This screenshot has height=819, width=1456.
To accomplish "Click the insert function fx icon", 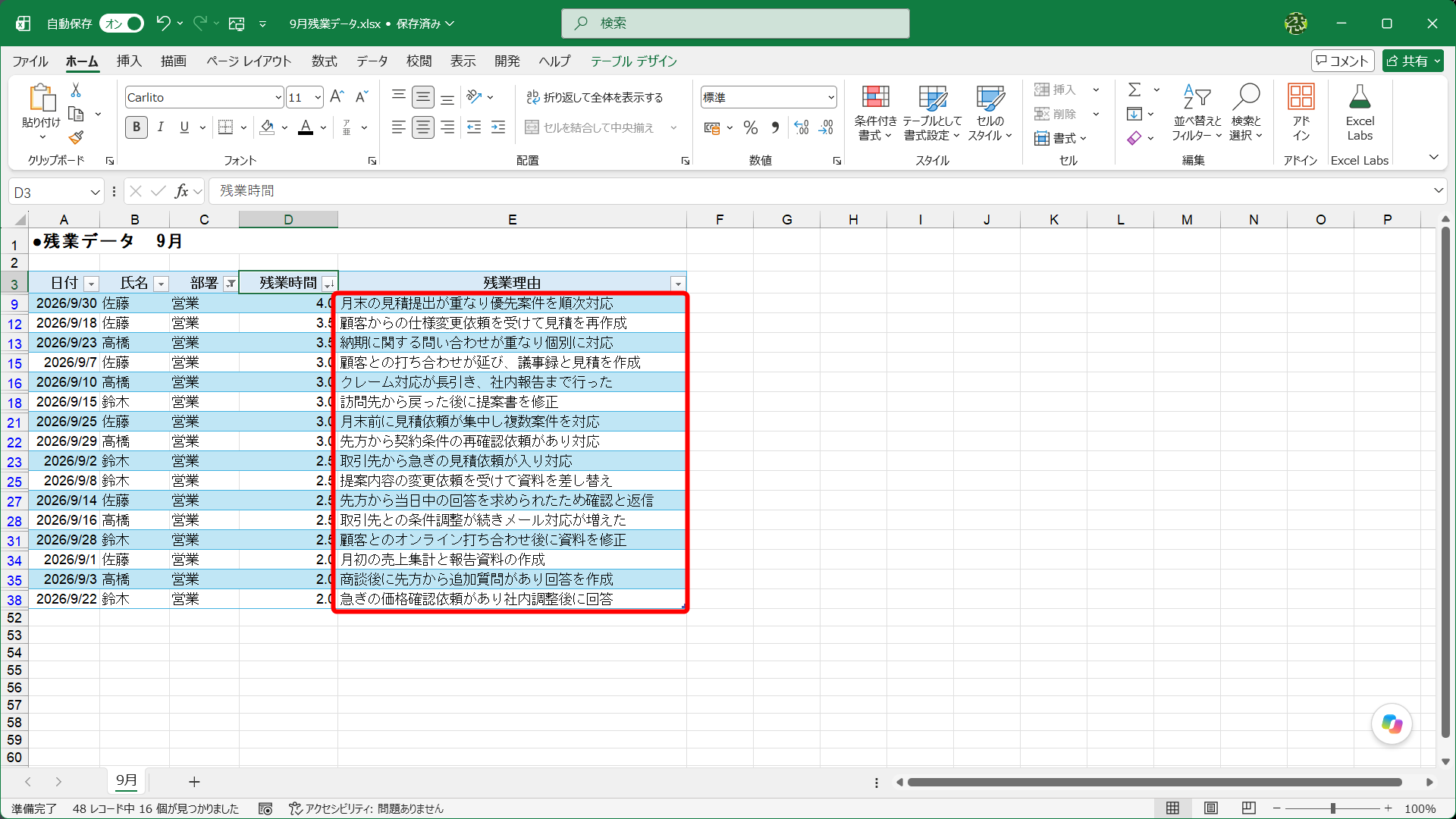I will [181, 191].
